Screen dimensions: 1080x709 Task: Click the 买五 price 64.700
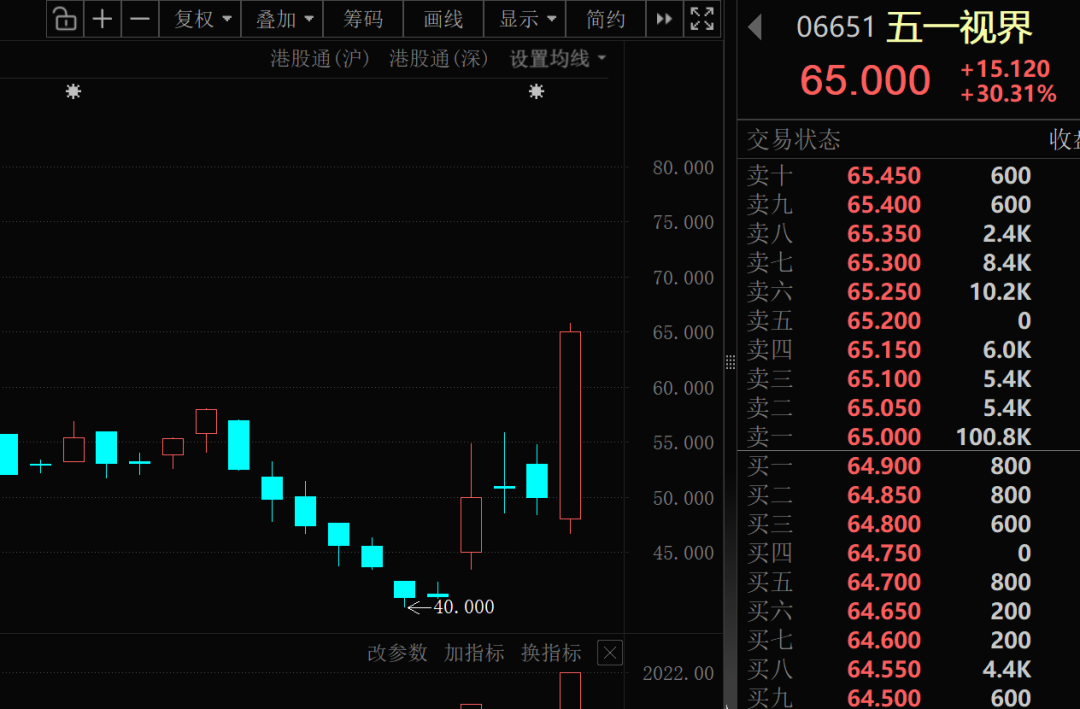(x=884, y=582)
